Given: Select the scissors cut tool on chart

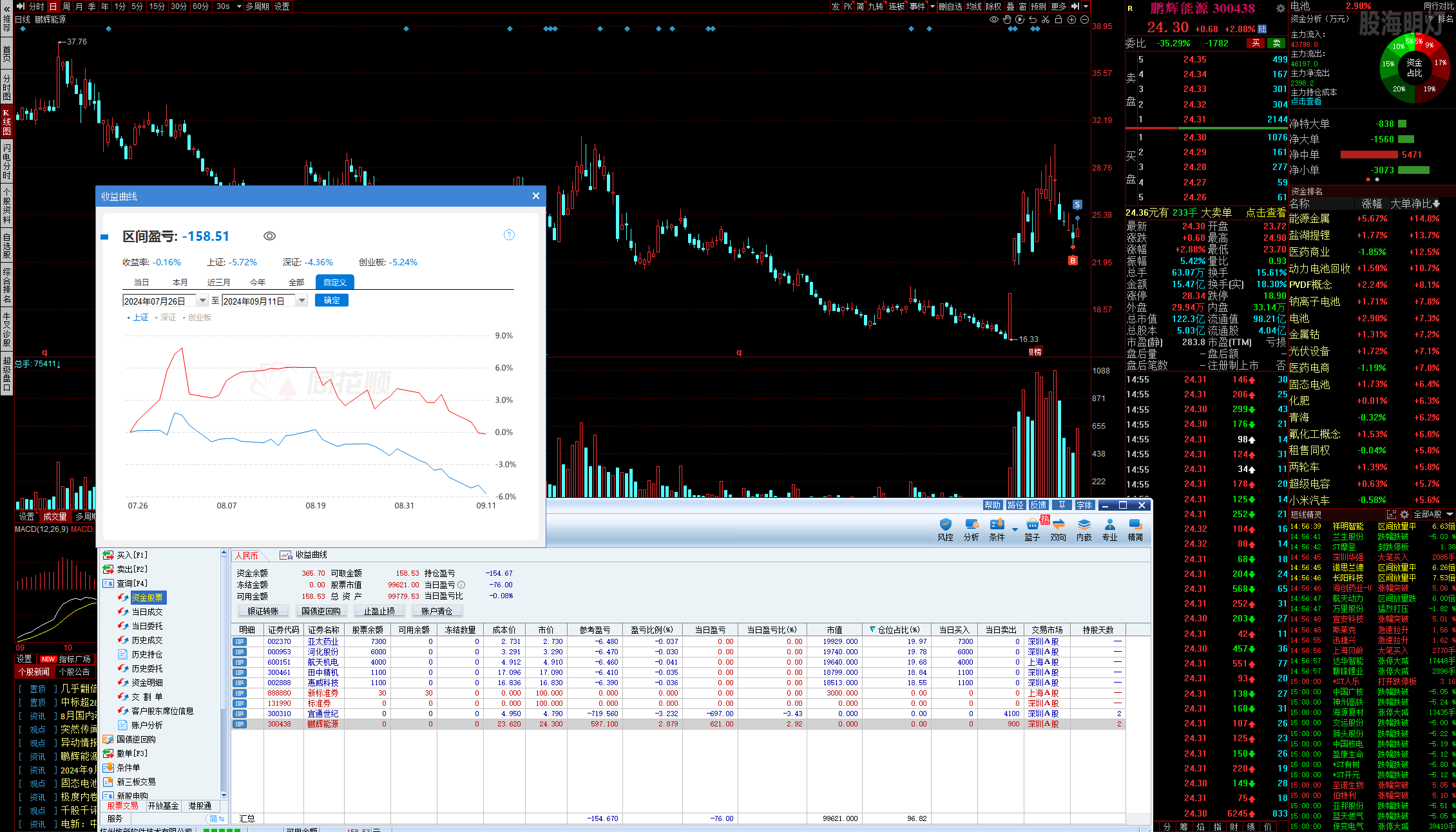Looking at the screenshot, I should pos(1046,19).
